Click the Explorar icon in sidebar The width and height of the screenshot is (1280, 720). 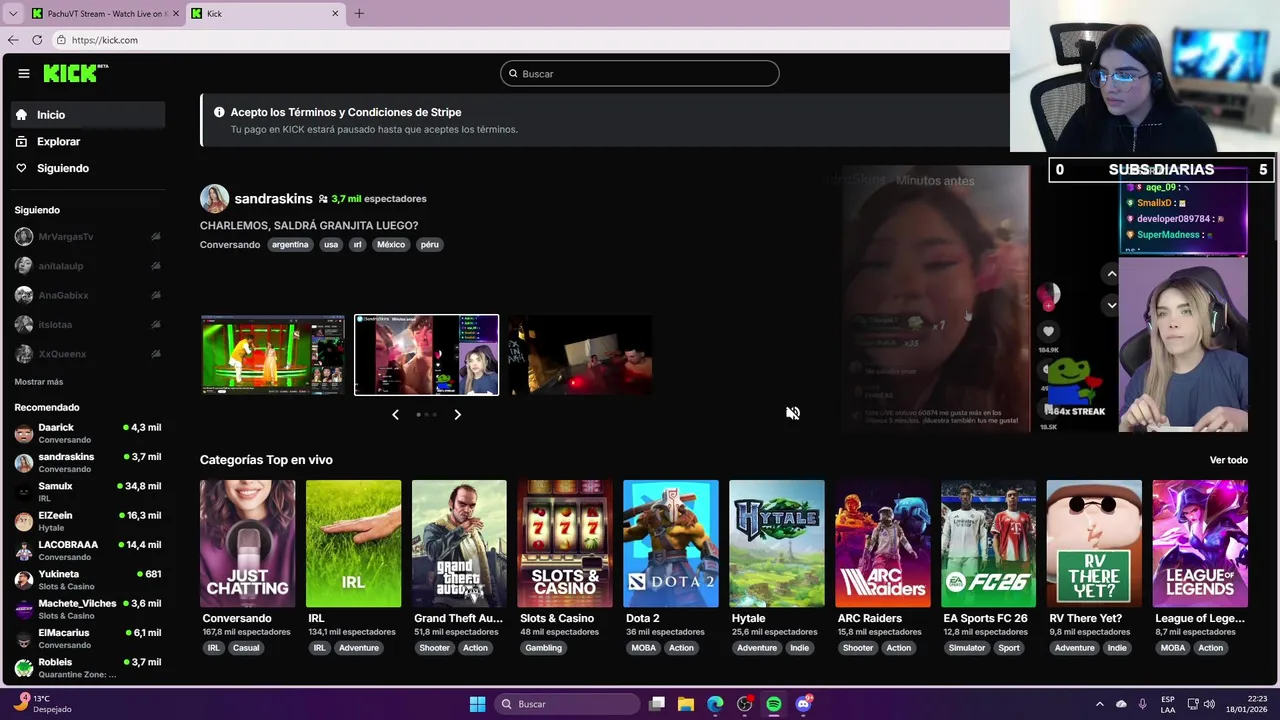(x=21, y=142)
